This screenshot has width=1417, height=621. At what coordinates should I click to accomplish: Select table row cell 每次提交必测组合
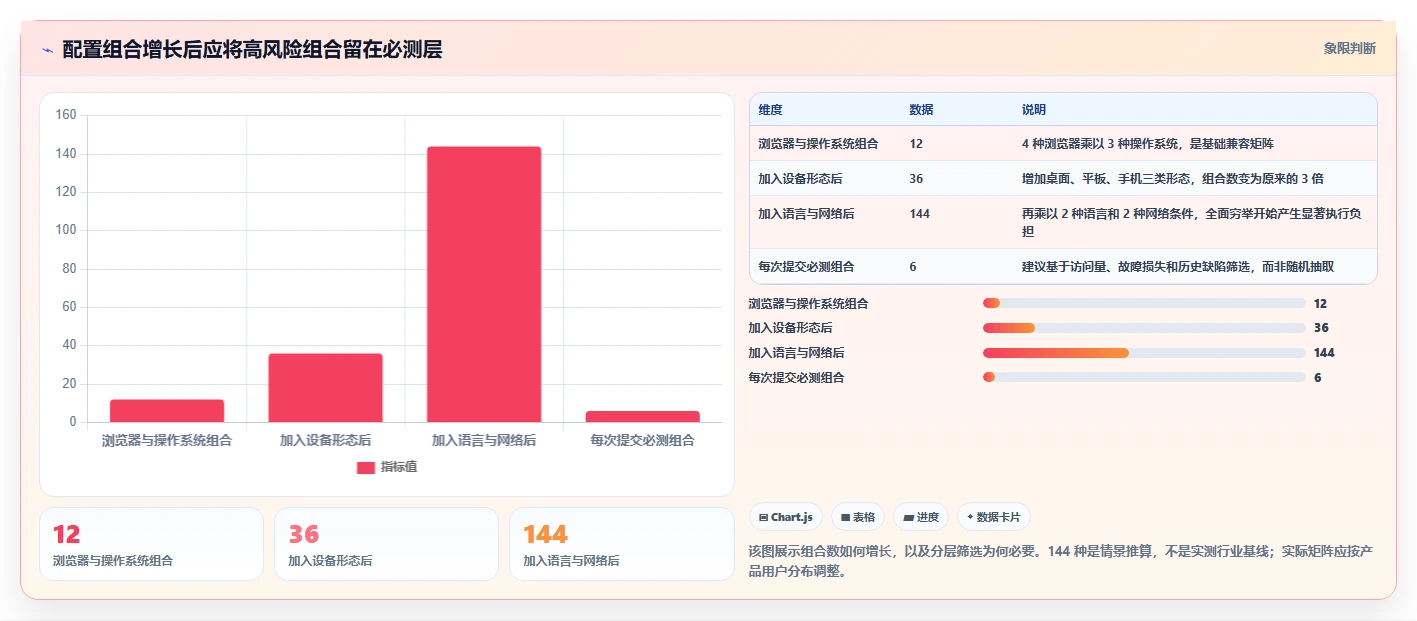806,267
